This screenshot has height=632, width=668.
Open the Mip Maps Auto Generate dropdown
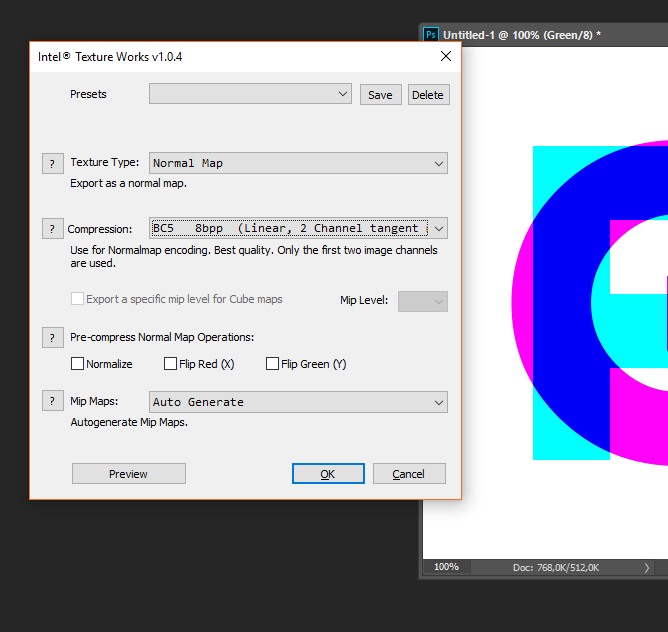point(298,402)
